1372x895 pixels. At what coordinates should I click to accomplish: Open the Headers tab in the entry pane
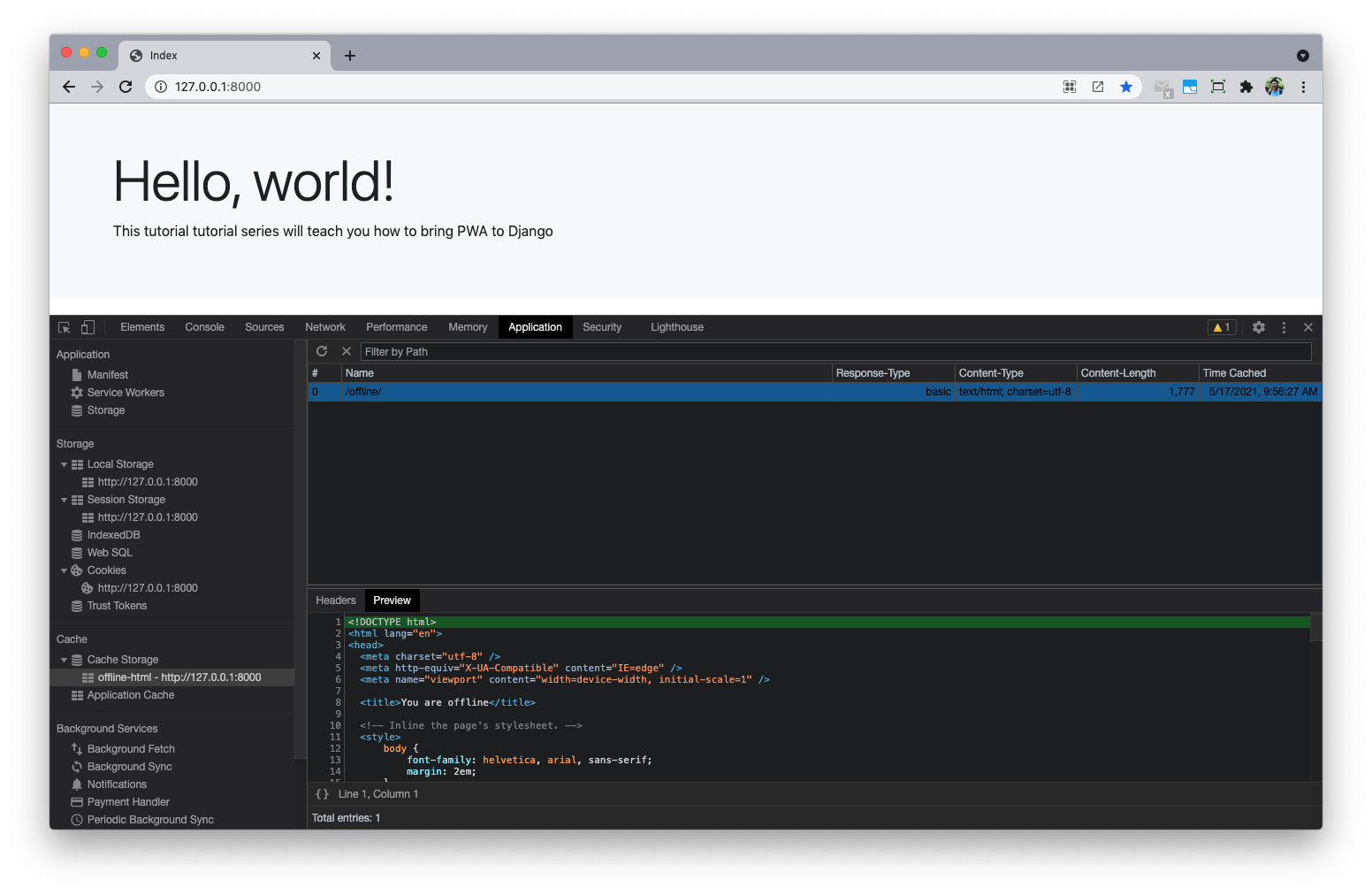pyautogui.click(x=336, y=600)
